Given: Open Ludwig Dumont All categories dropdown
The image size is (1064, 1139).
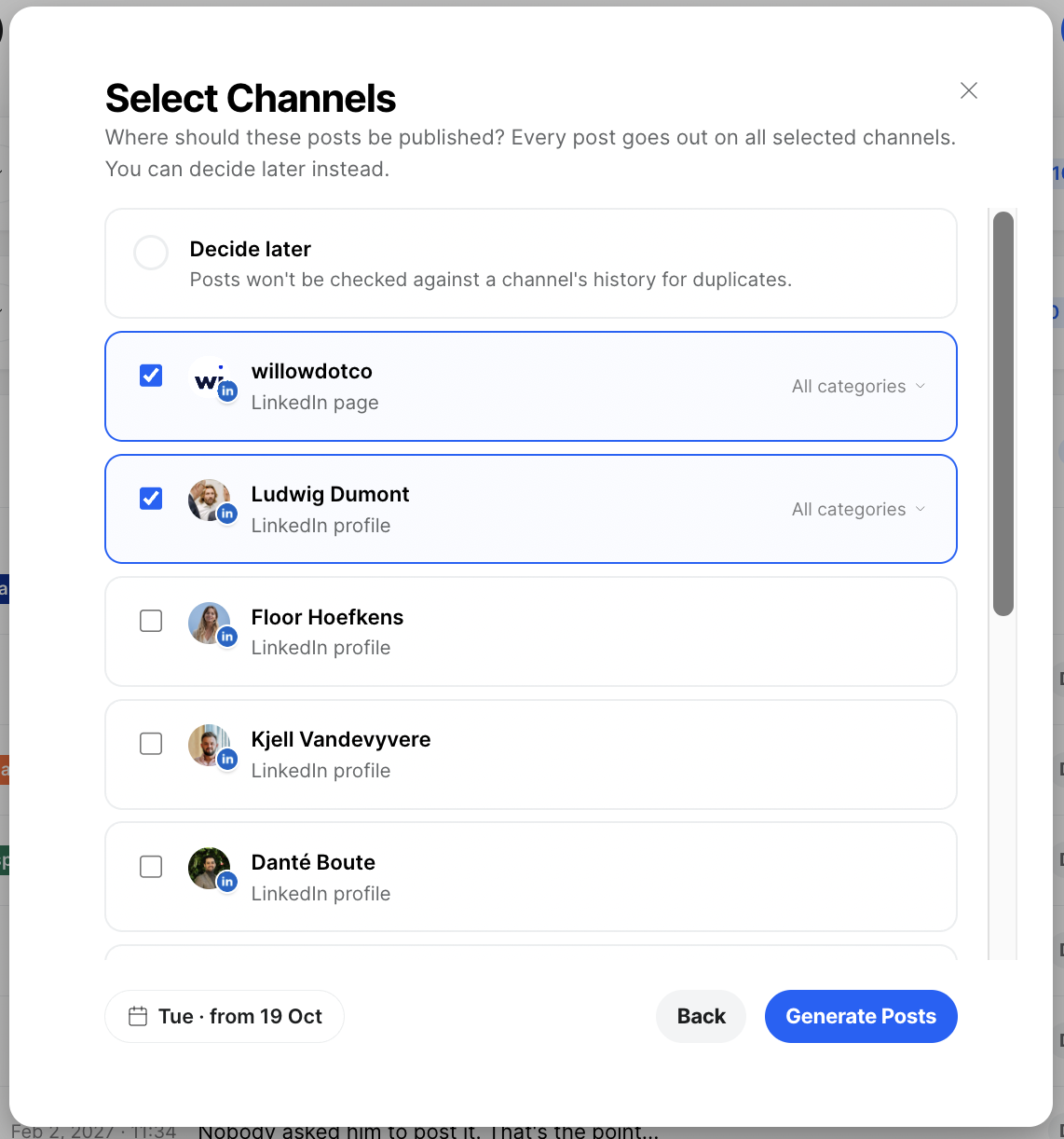Looking at the screenshot, I should 858,509.
